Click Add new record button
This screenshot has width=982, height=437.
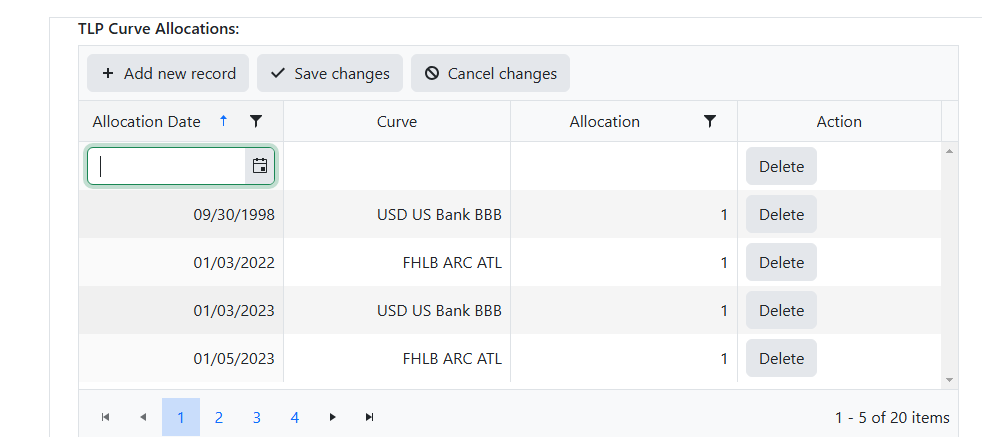168,73
